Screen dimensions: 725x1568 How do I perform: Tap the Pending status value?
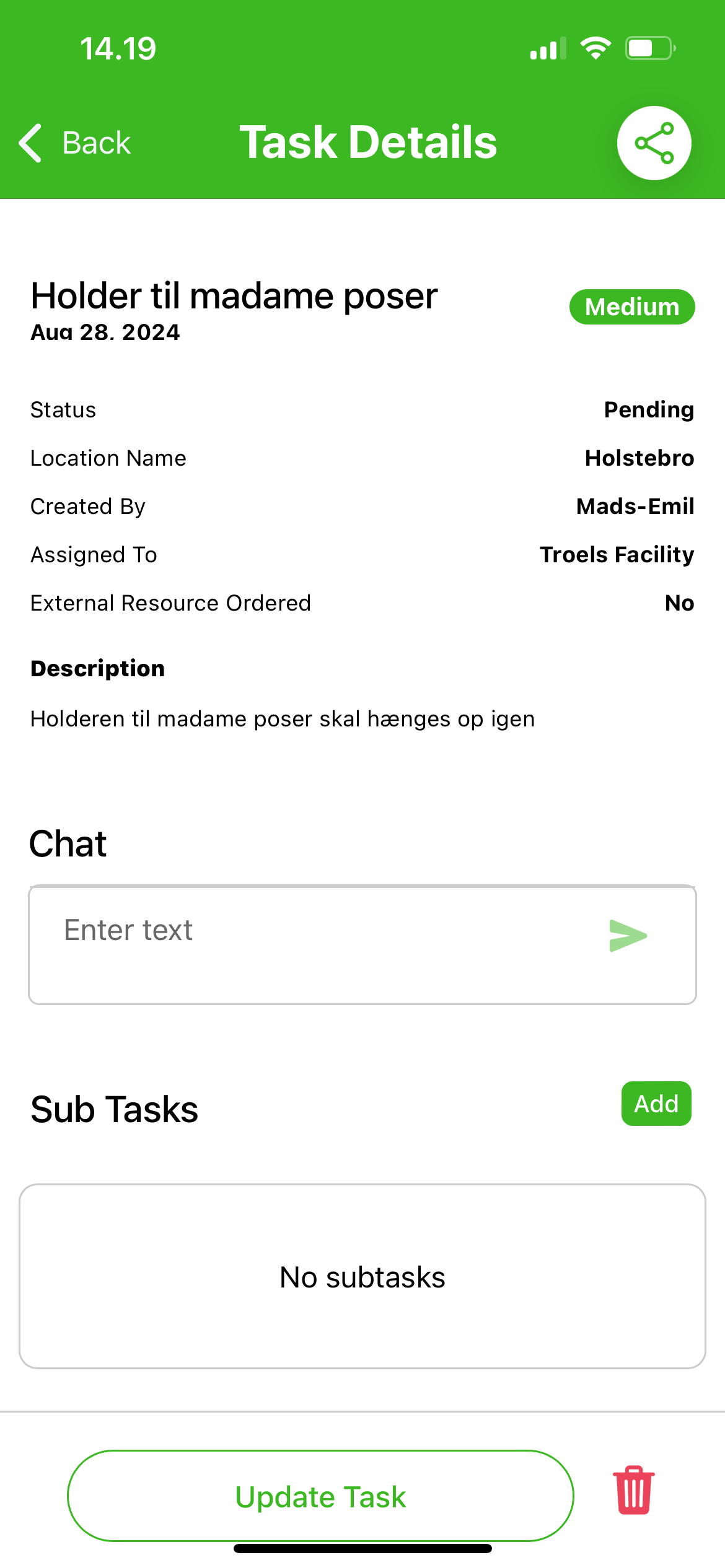[x=648, y=410]
